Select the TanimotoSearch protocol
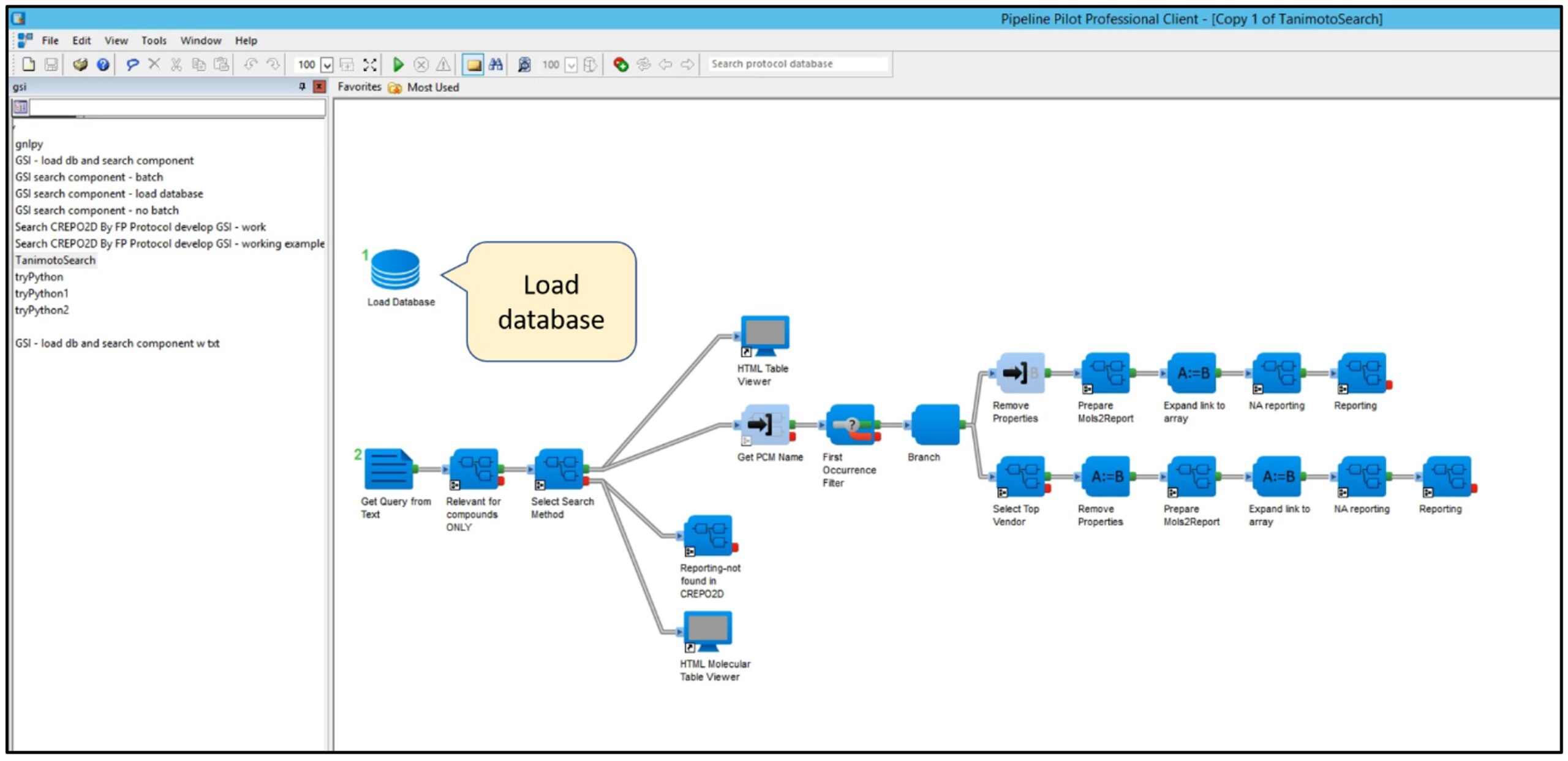 [x=56, y=260]
